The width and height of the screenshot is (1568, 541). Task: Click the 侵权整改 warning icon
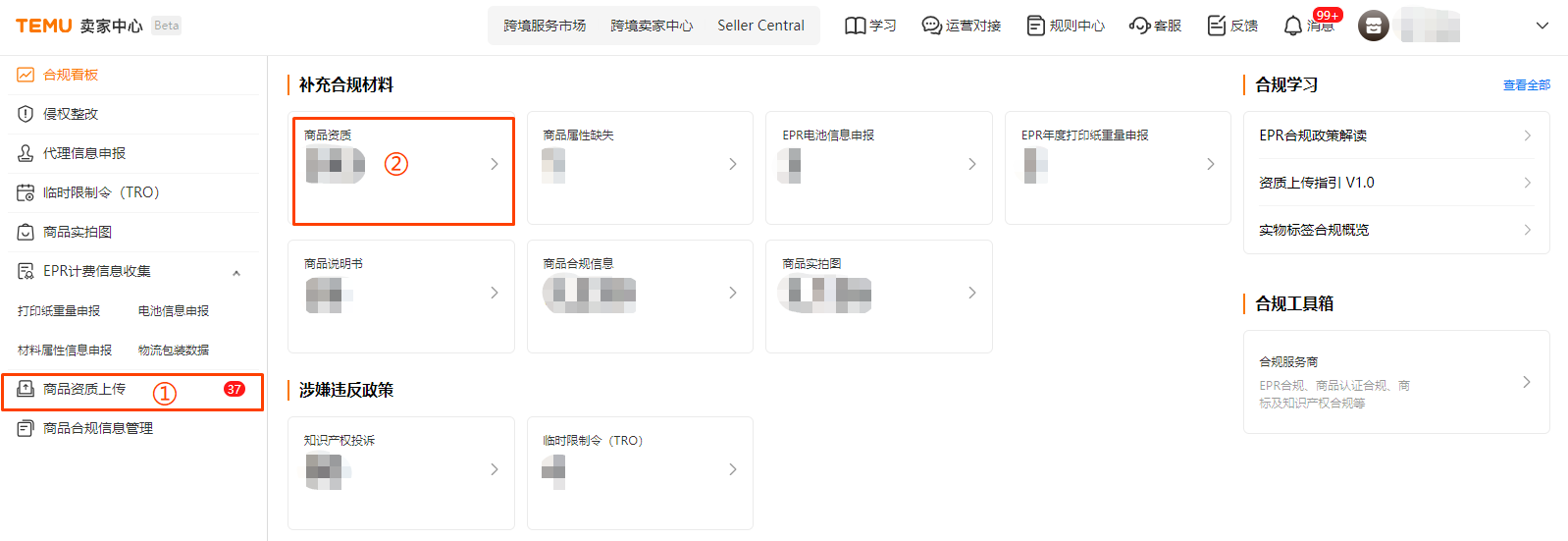tap(26, 114)
